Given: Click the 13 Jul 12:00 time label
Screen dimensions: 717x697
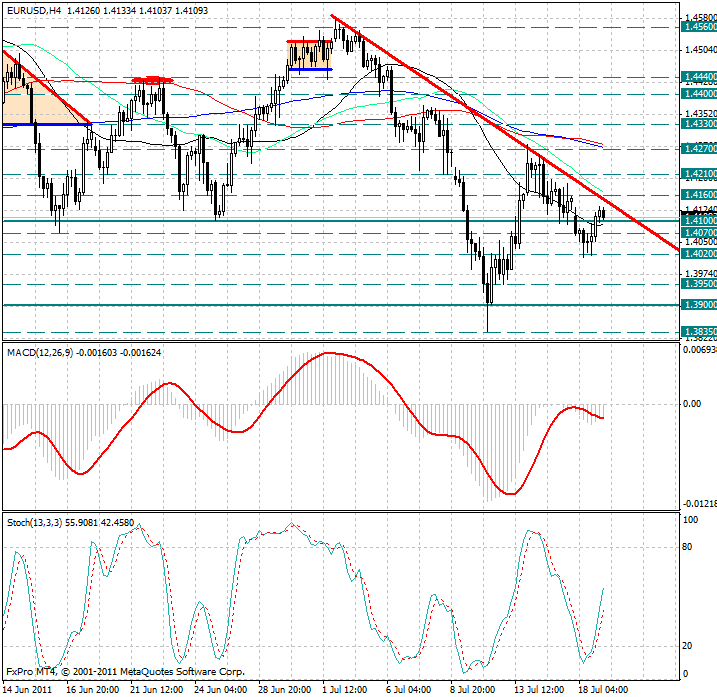Looking at the screenshot, I should tap(539, 689).
